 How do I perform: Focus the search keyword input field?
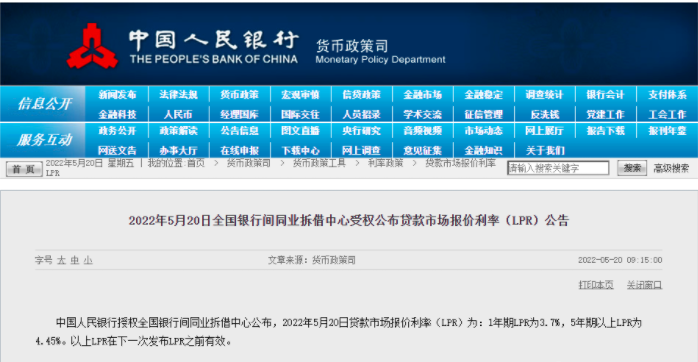(558, 168)
